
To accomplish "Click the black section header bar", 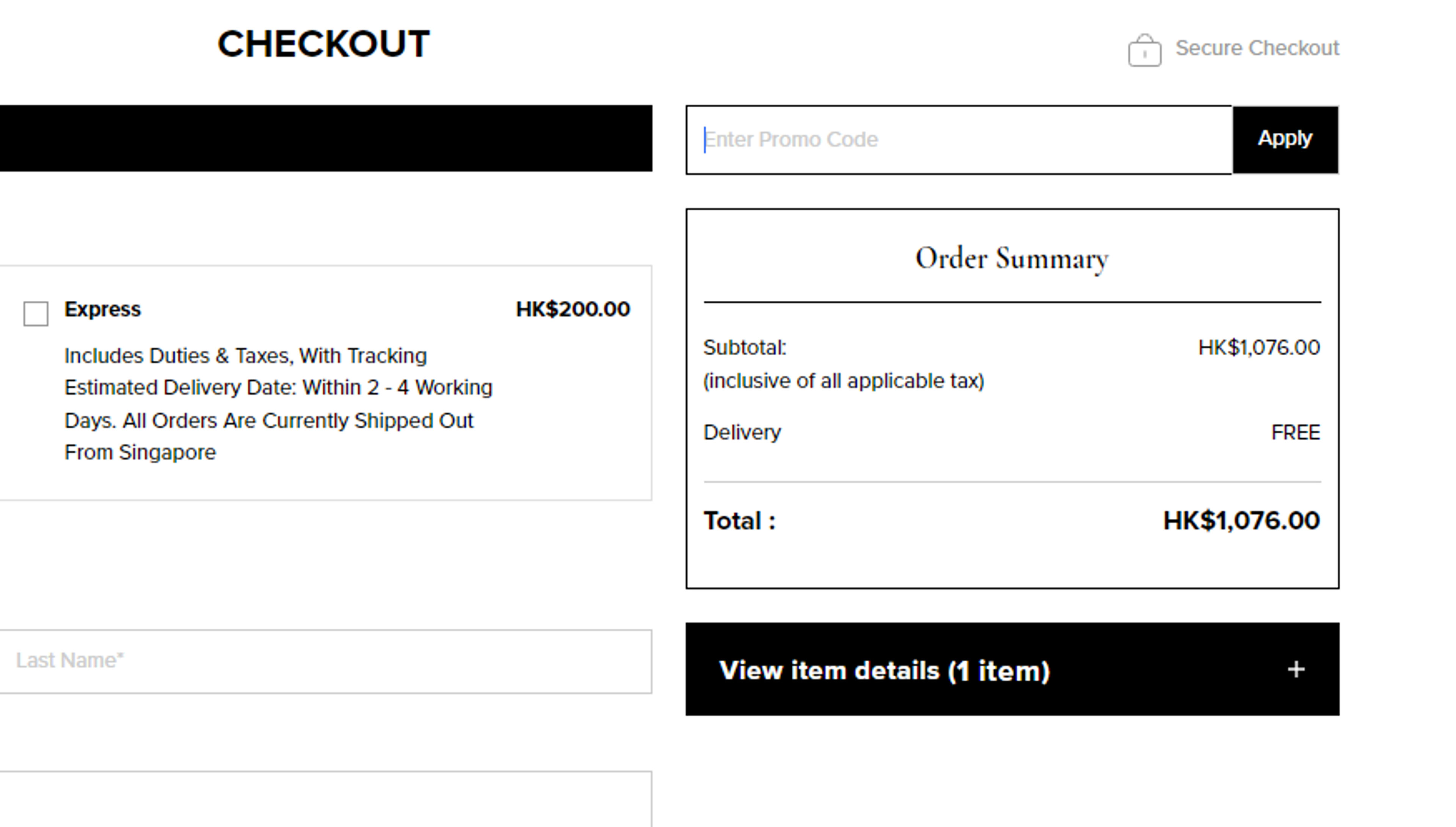I will [x=325, y=138].
